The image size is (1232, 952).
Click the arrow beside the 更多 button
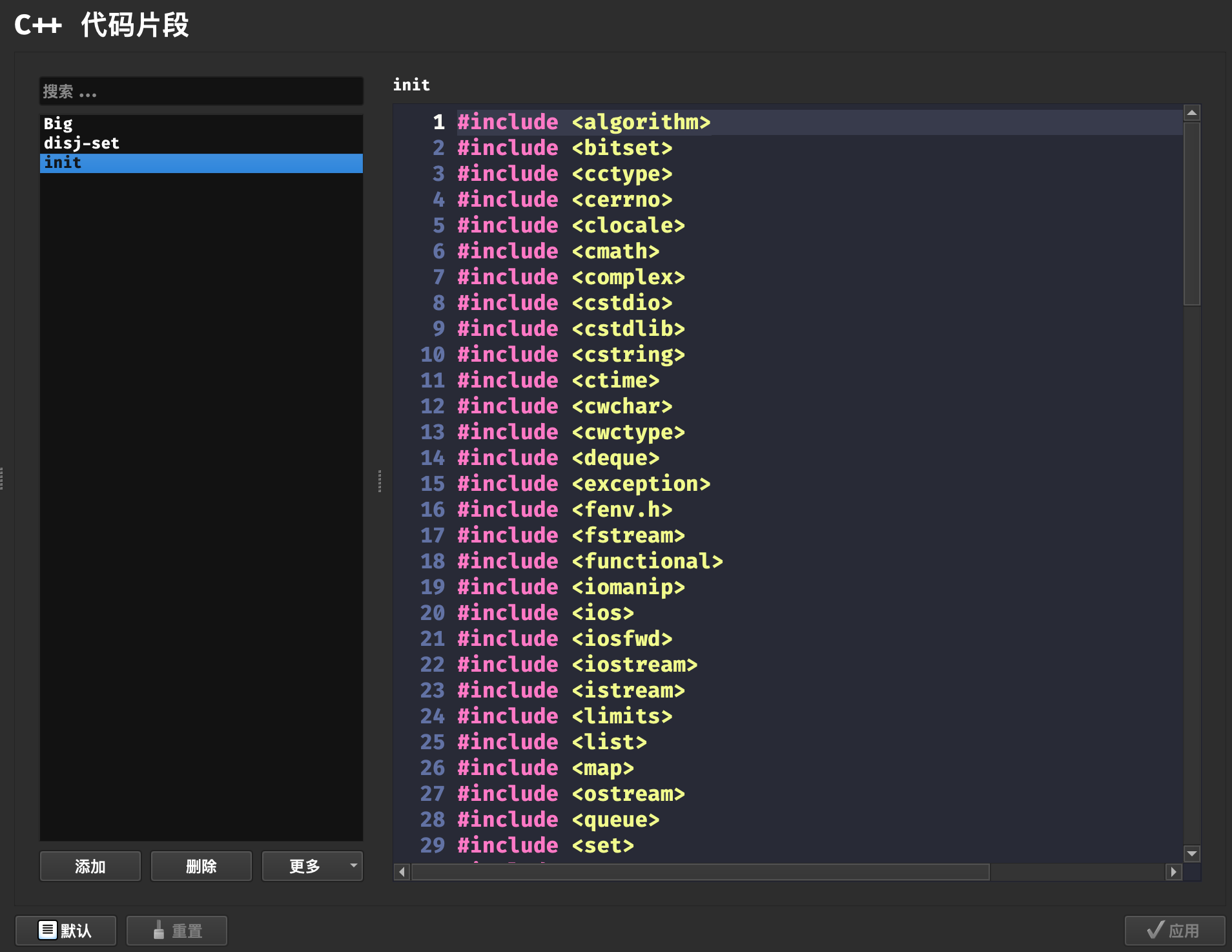click(x=353, y=866)
